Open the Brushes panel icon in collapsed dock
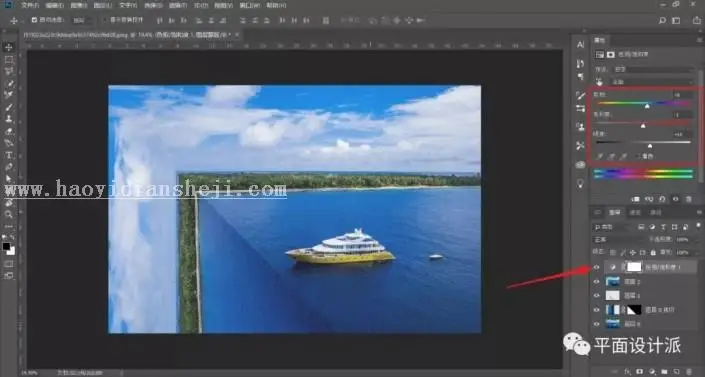Image resolution: width=705 pixels, height=377 pixels. click(580, 95)
